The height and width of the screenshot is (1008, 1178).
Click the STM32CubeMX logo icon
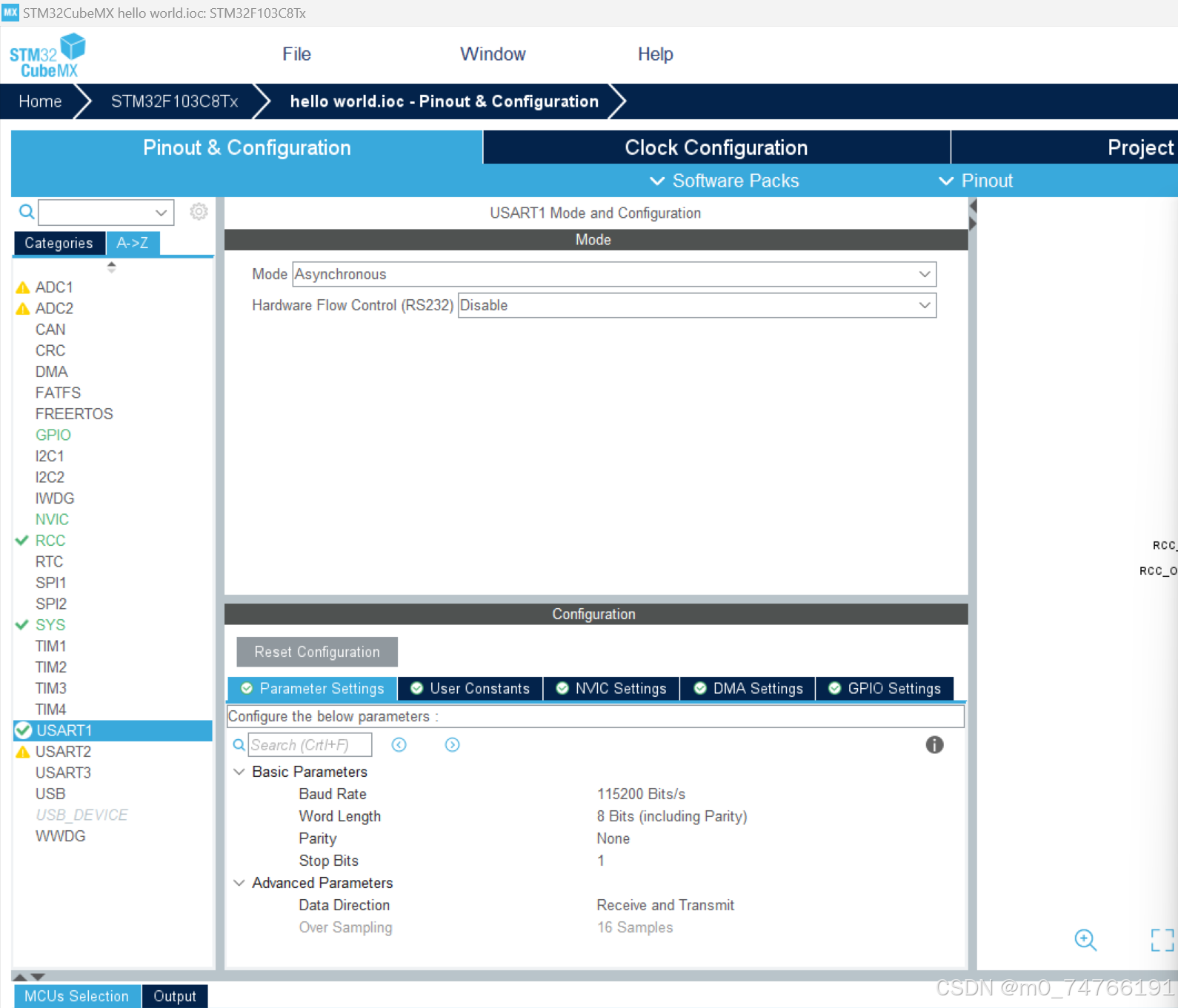click(x=47, y=56)
